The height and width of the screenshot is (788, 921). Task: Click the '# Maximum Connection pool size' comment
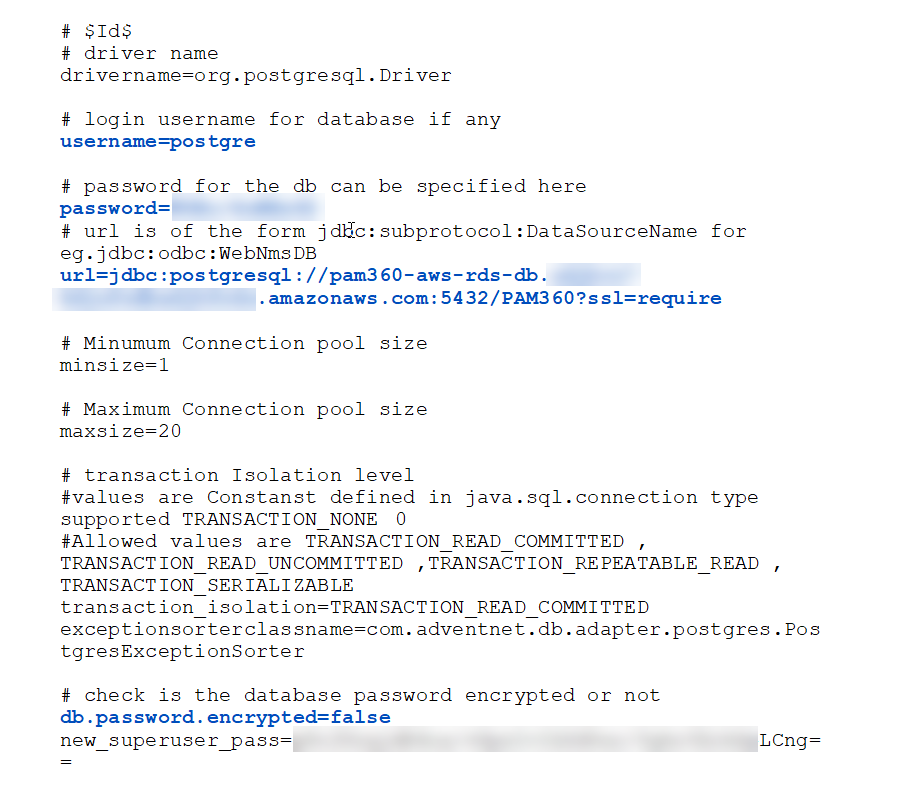click(243, 409)
